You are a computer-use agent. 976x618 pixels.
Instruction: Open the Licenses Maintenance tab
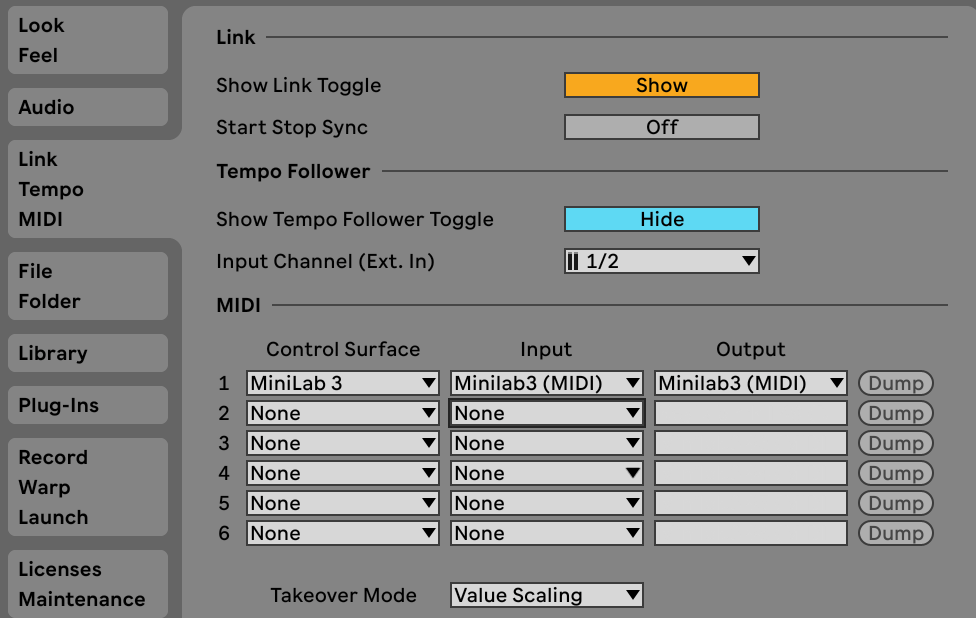click(88, 584)
